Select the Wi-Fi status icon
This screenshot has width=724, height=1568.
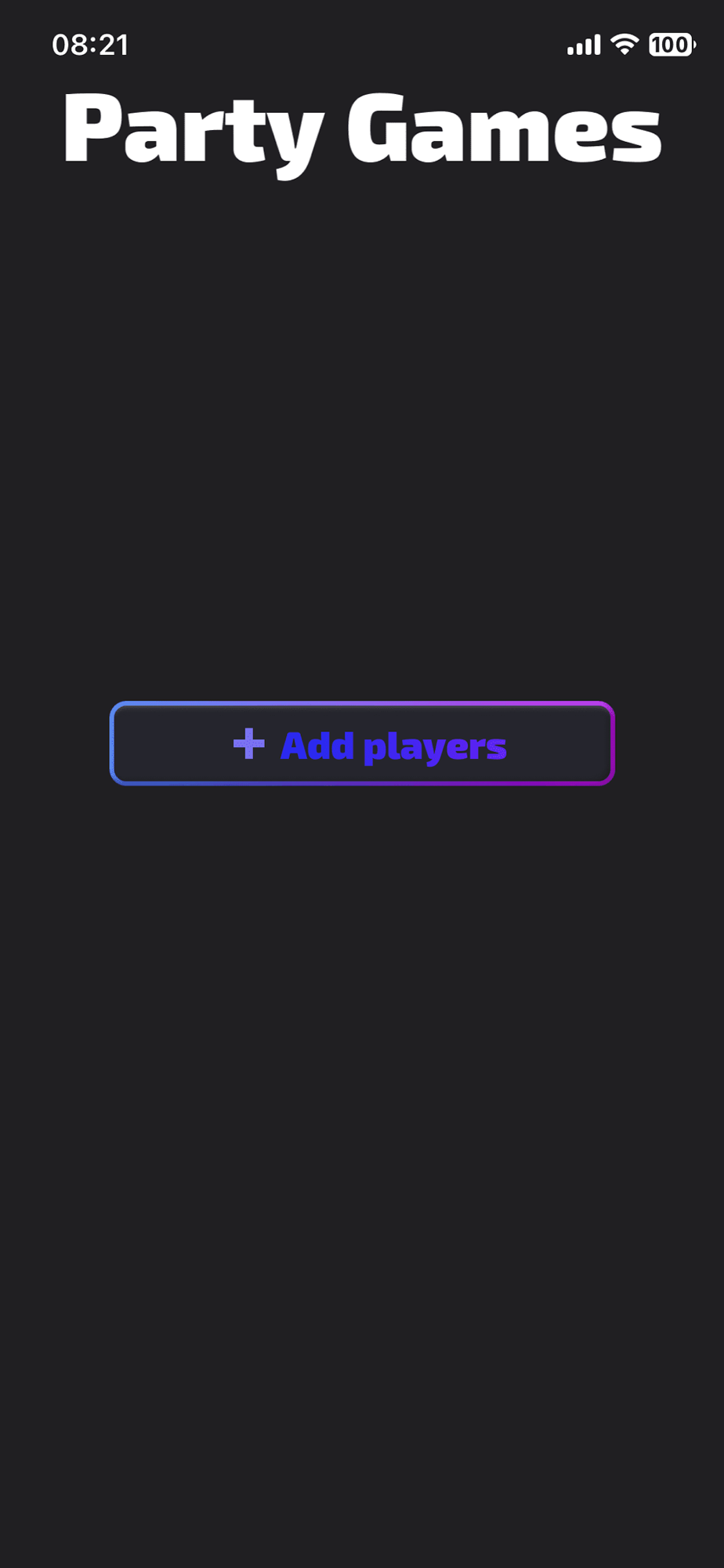click(624, 45)
